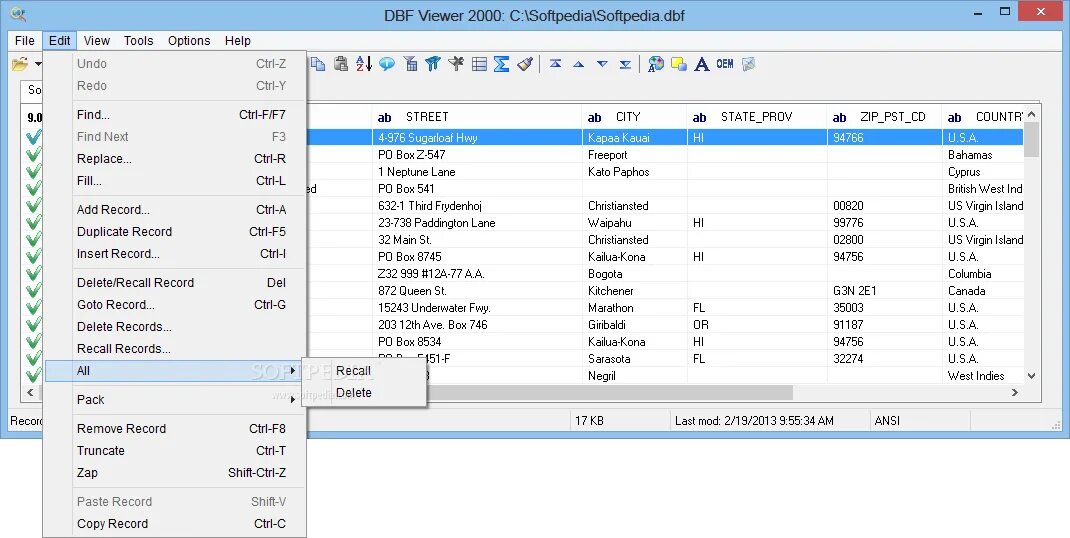The height and width of the screenshot is (538, 1070).
Task: Toggle checkmark on the Freeport record row
Action: [x=33, y=155]
